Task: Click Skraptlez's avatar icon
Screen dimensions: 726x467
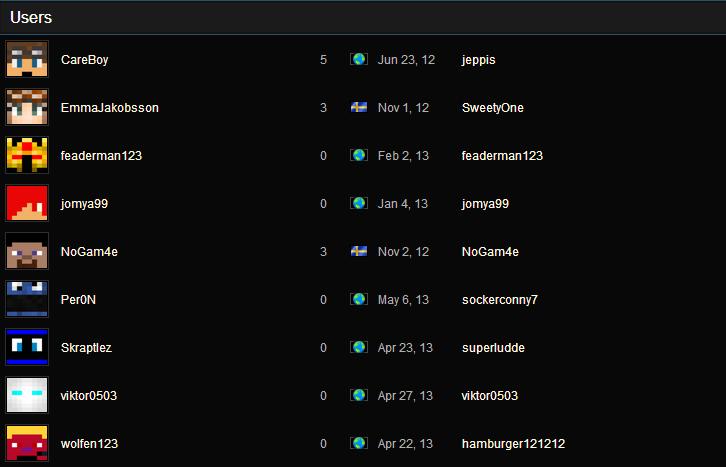Action: 27,348
